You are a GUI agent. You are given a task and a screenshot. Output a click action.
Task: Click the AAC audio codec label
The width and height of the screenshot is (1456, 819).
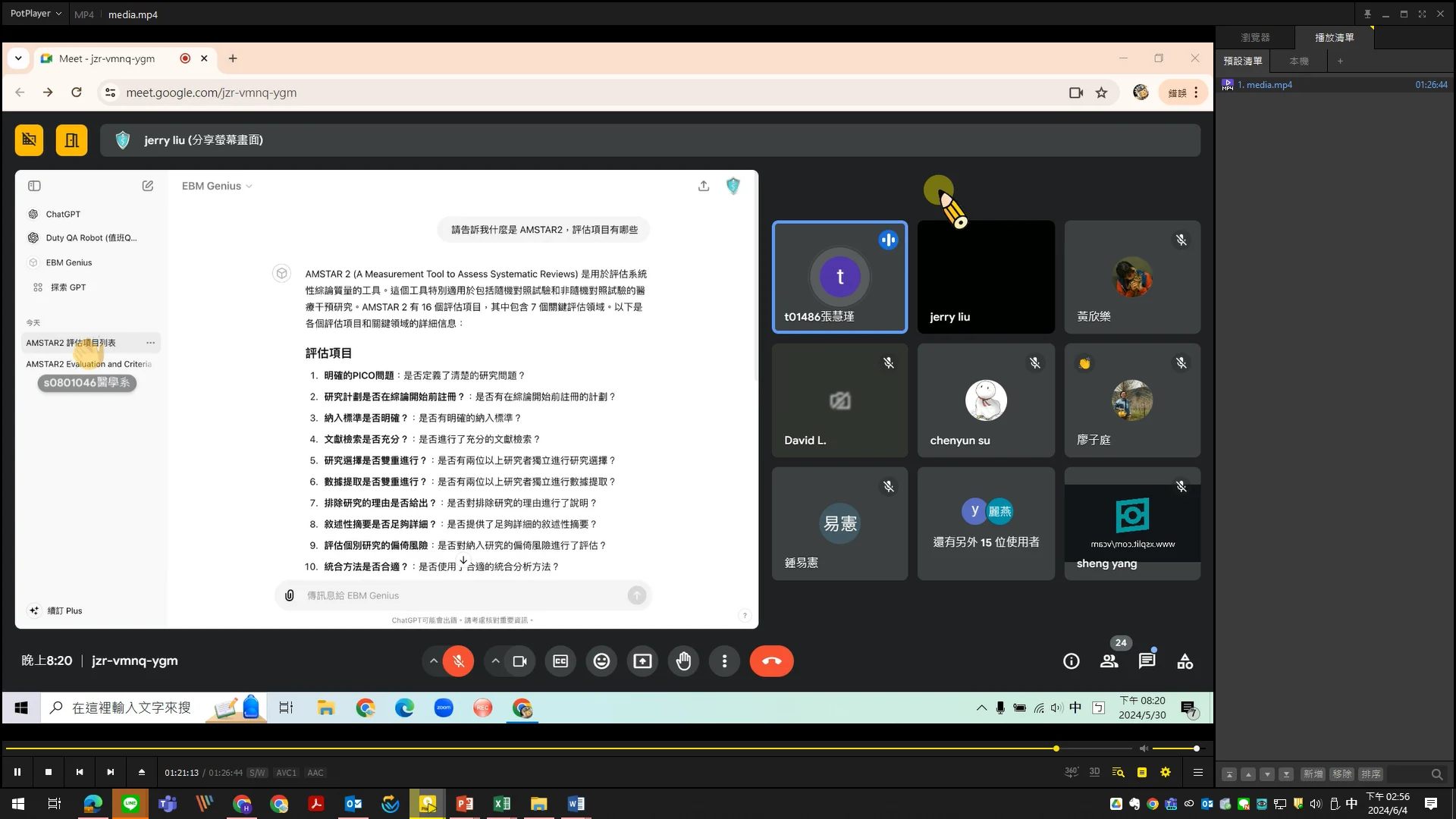(315, 773)
